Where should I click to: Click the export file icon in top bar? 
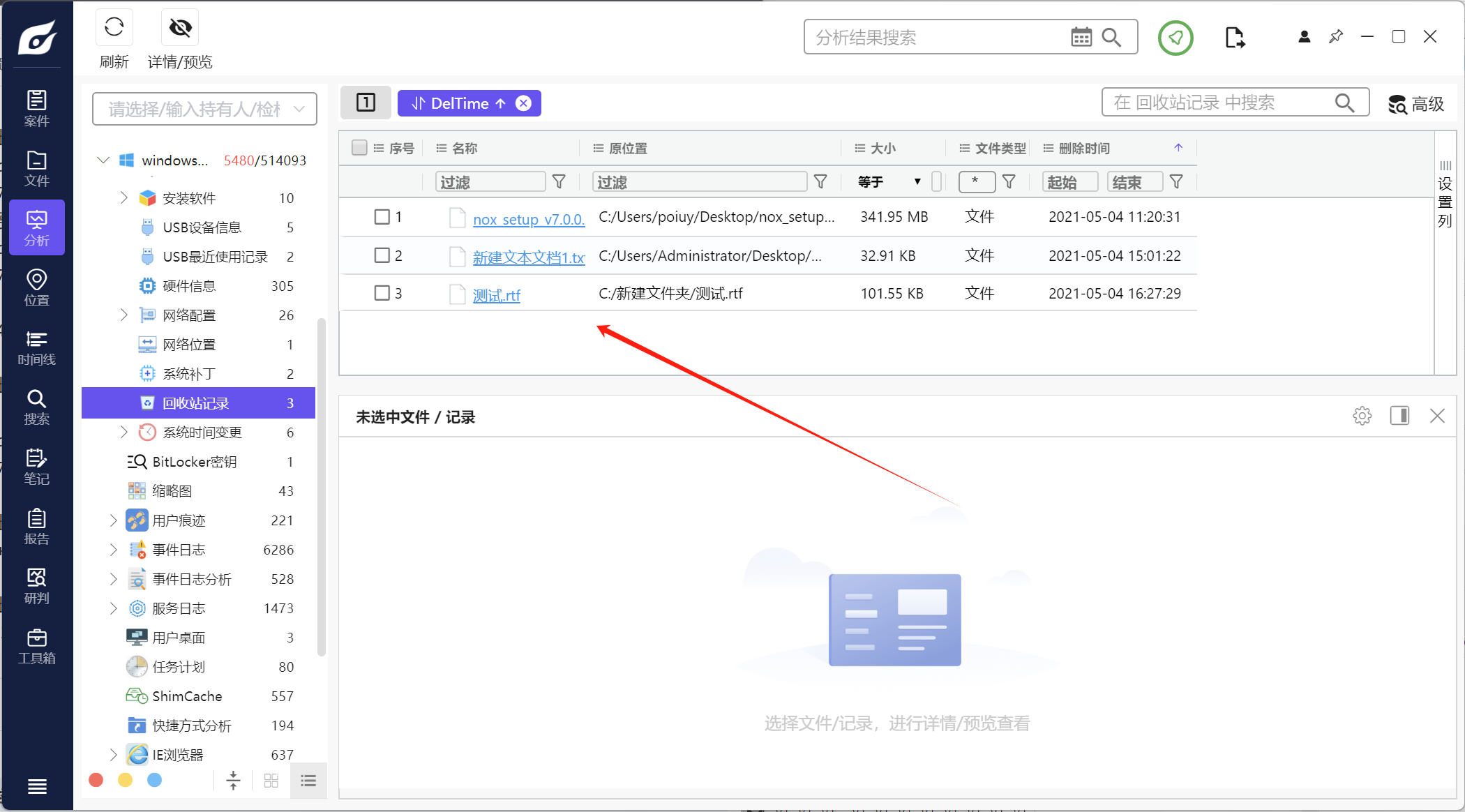[x=1234, y=37]
